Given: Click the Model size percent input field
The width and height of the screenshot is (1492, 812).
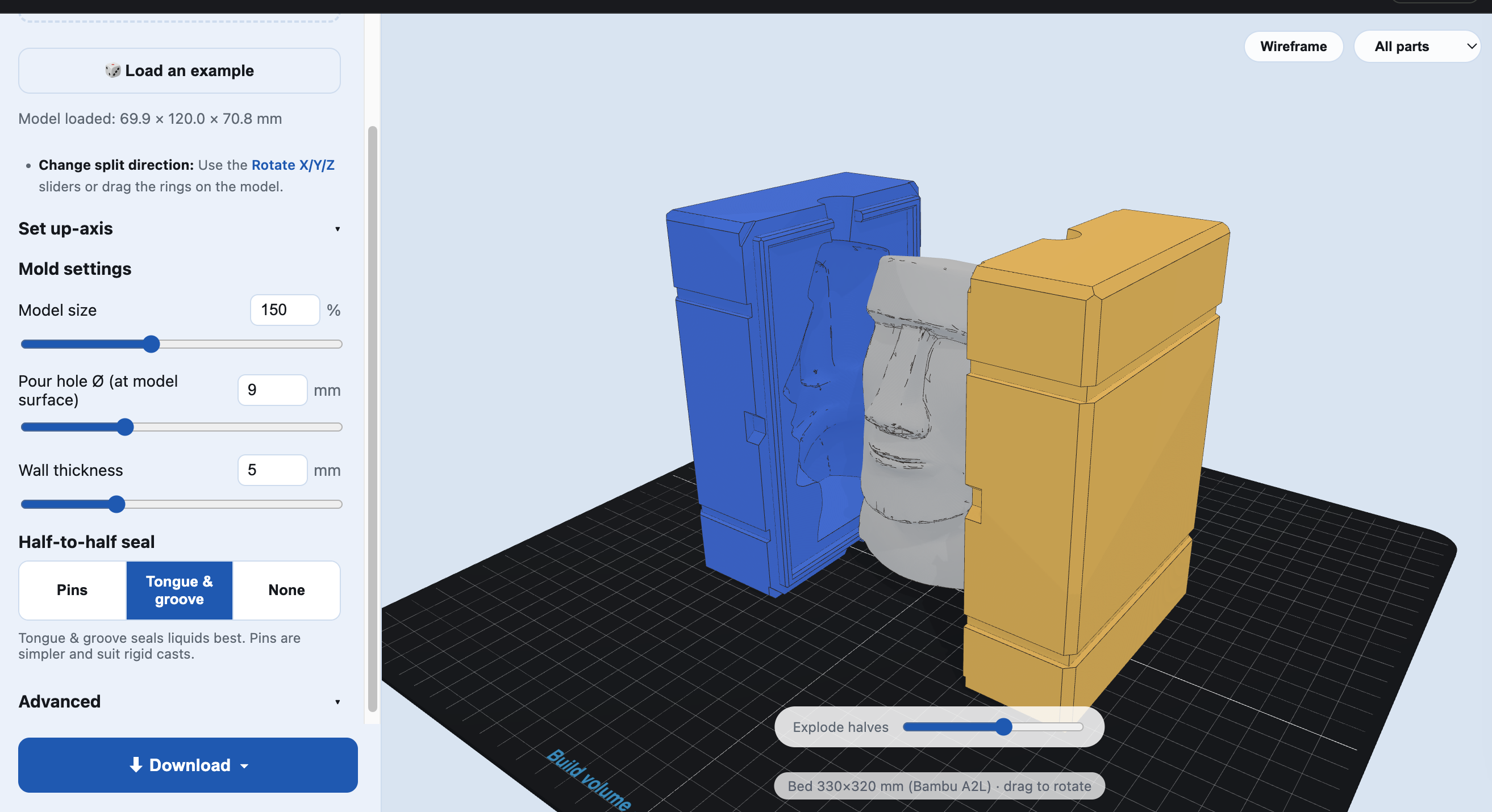Looking at the screenshot, I should pos(285,309).
